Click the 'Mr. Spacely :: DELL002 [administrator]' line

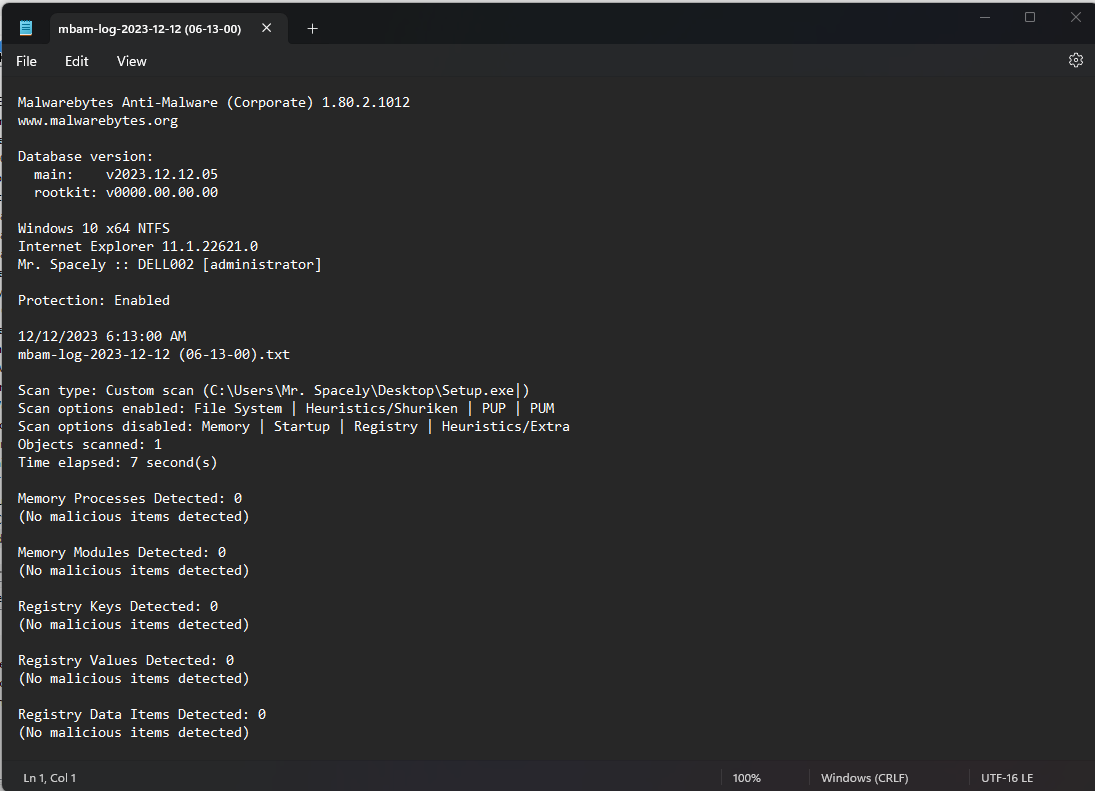[170, 265]
